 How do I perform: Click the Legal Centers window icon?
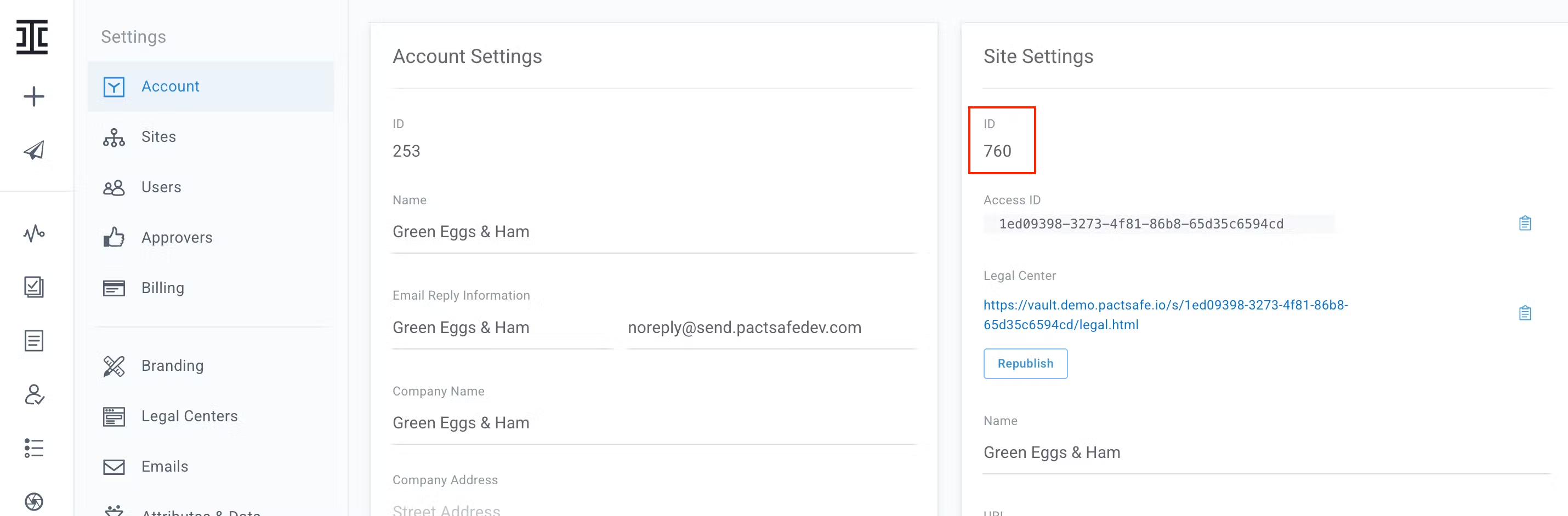click(114, 417)
